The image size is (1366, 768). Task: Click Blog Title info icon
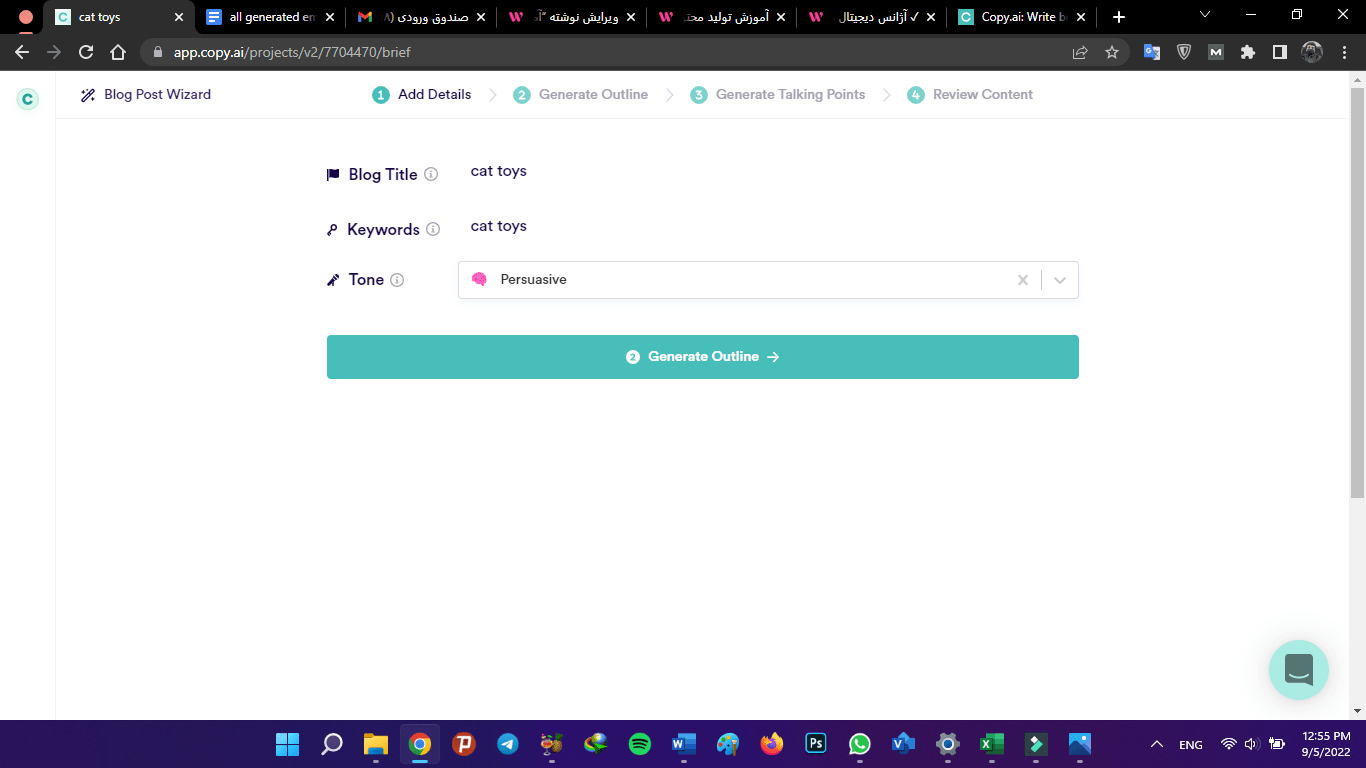(x=431, y=174)
